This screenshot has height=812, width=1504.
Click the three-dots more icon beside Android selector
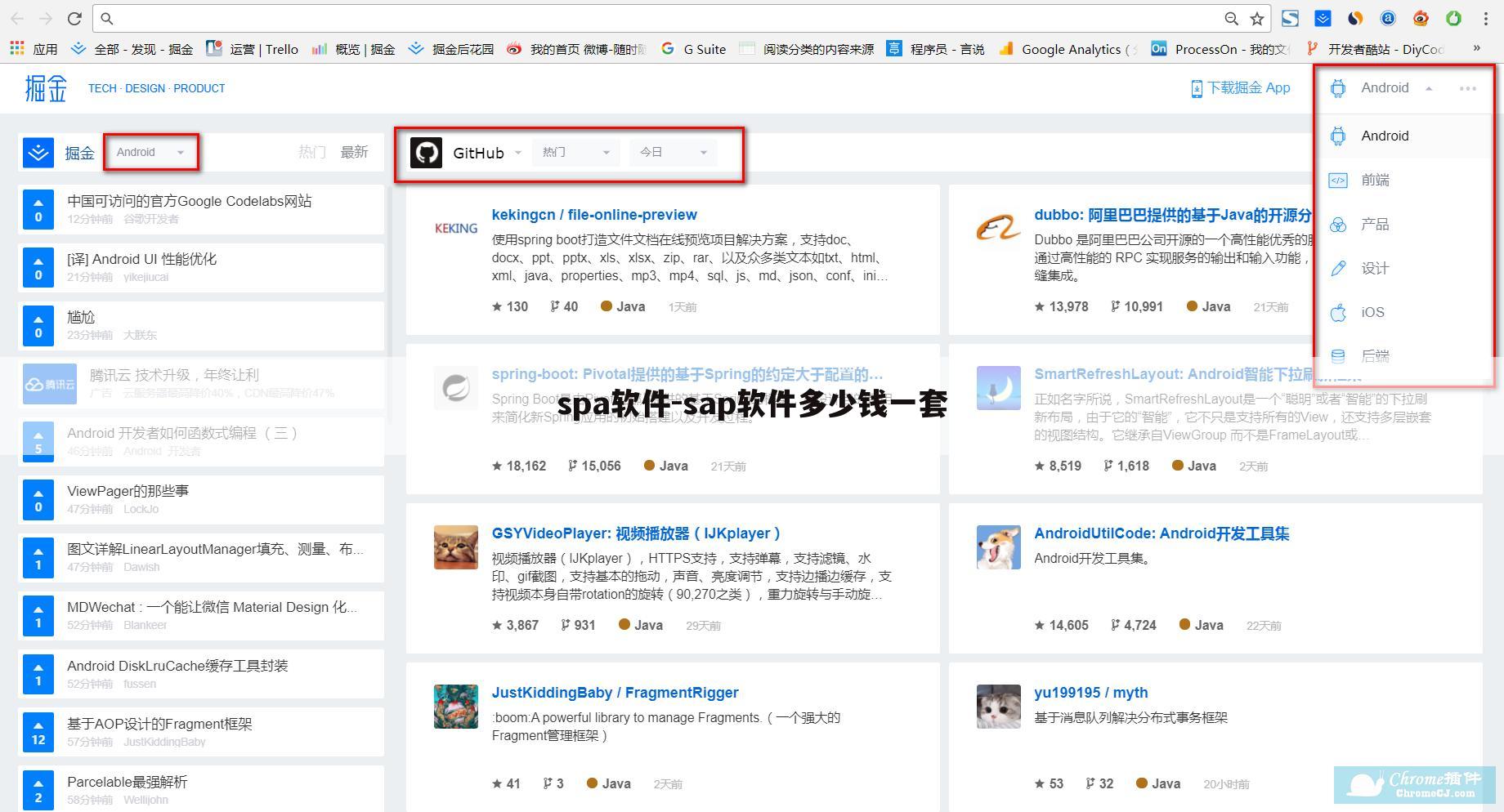1468,88
